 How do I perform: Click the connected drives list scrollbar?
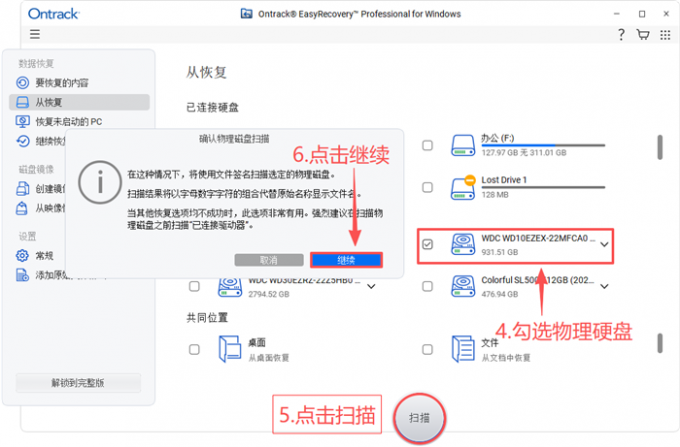click(x=660, y=147)
